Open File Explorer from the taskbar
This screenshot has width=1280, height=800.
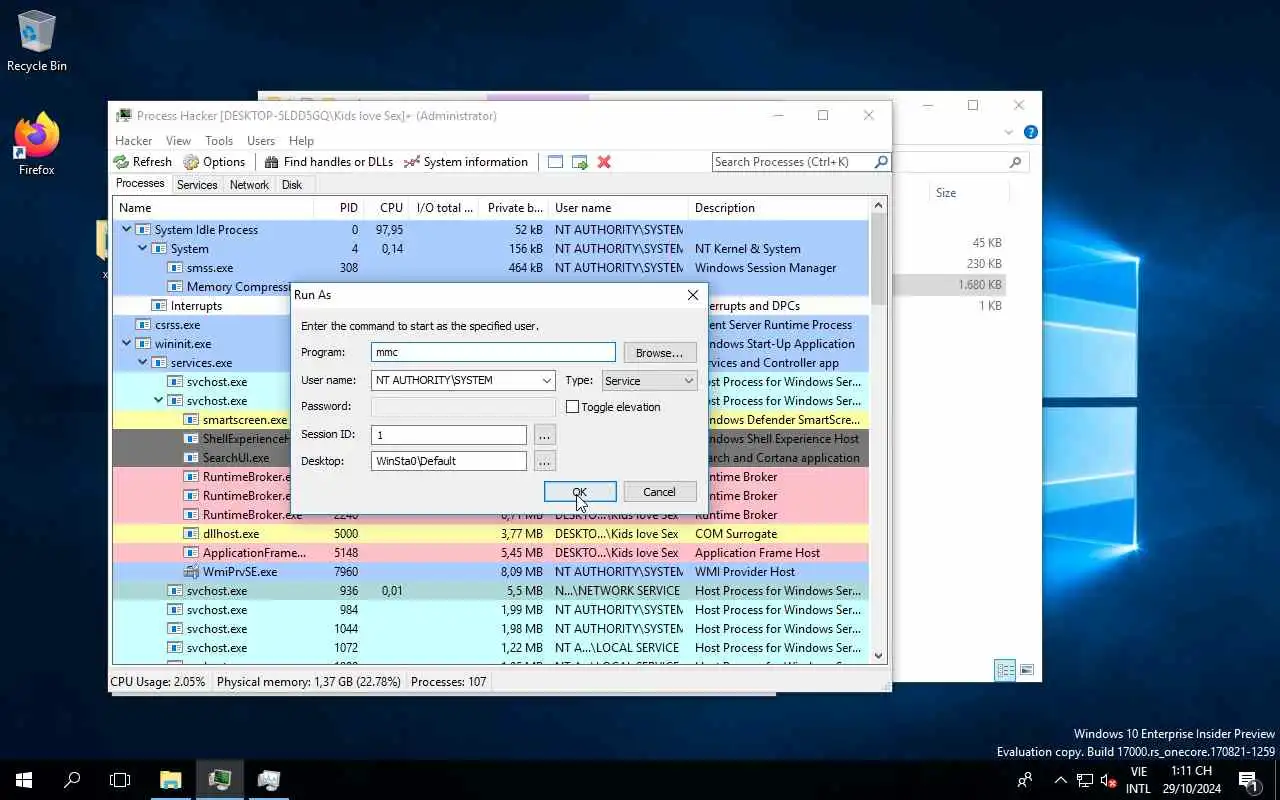pyautogui.click(x=171, y=780)
